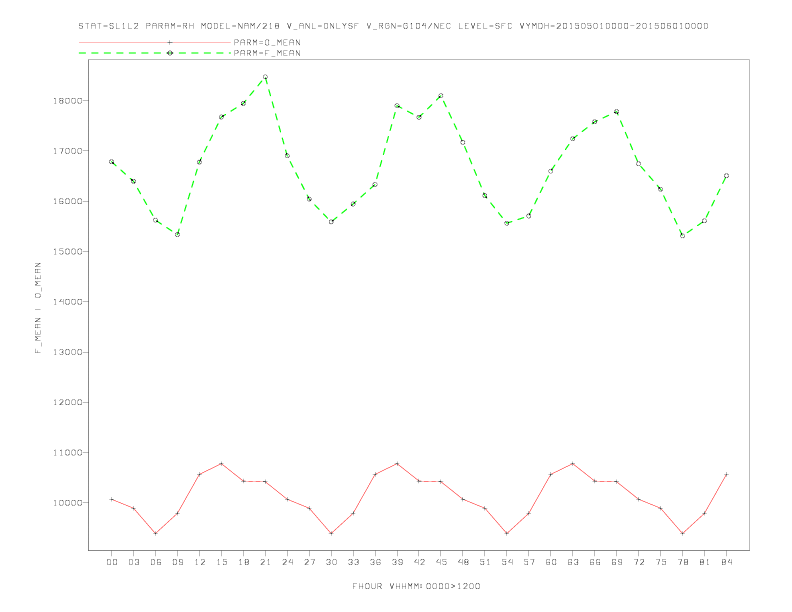Click x-axis tick label 42

click(x=419, y=562)
